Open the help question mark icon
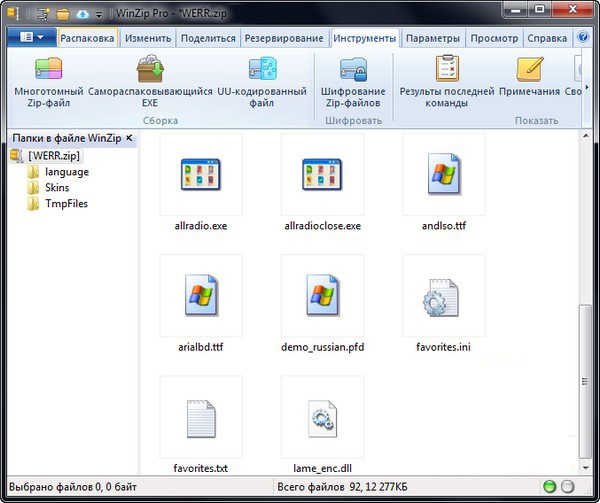The height and width of the screenshot is (503, 600). pos(583,37)
